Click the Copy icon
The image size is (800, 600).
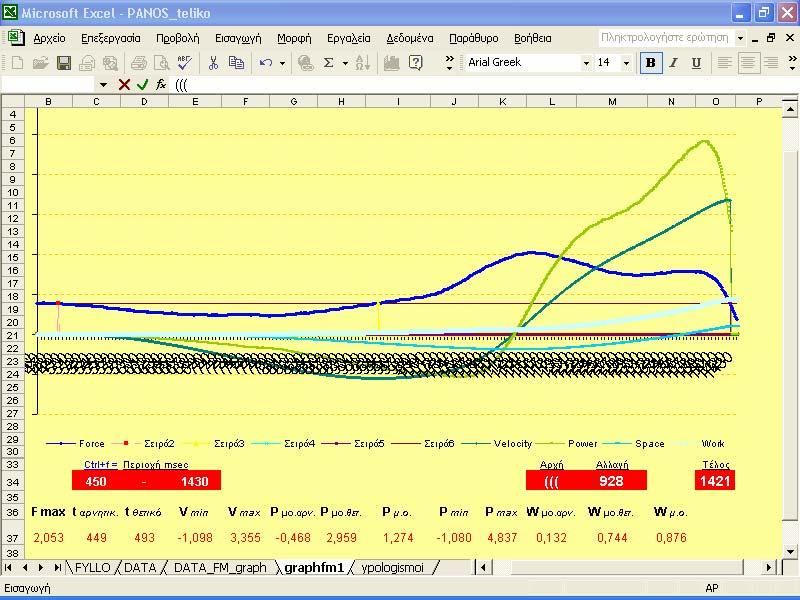click(x=236, y=63)
